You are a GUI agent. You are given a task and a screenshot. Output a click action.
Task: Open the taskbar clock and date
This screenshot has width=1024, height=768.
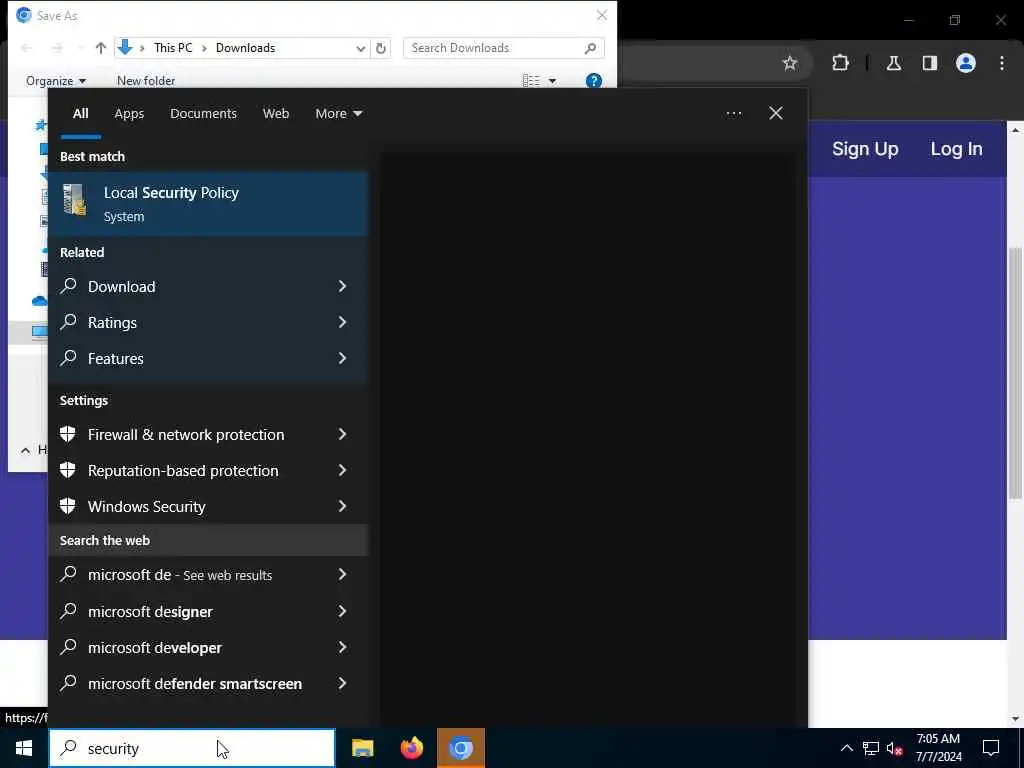tap(938, 748)
